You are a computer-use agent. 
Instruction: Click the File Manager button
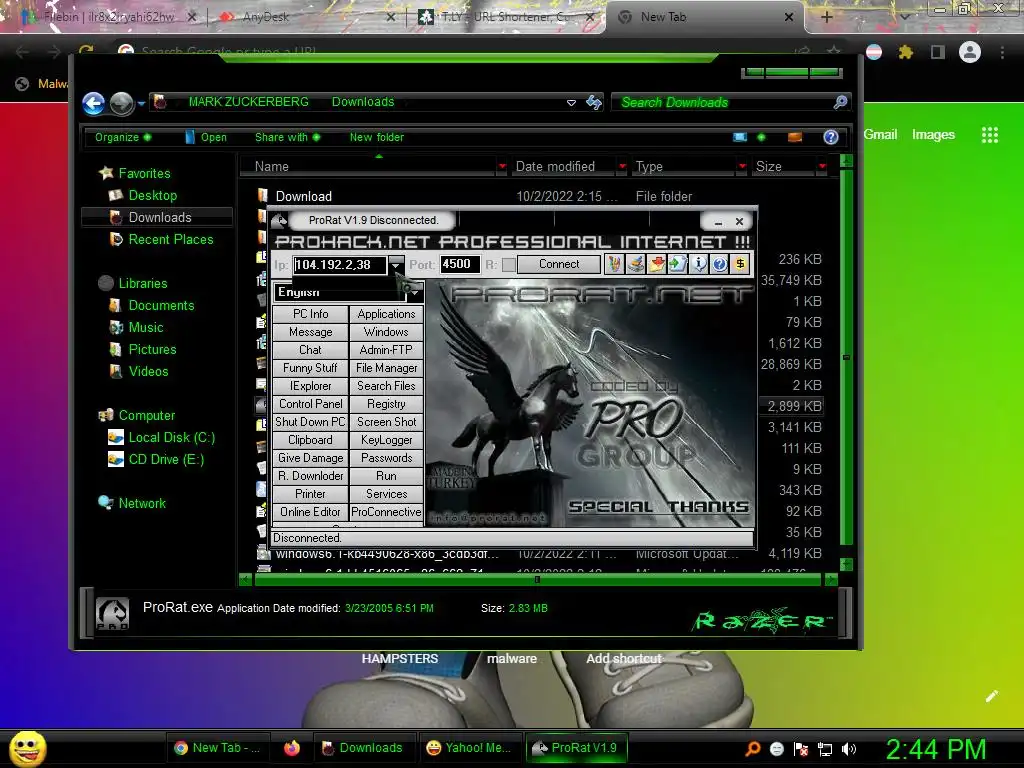(386, 368)
